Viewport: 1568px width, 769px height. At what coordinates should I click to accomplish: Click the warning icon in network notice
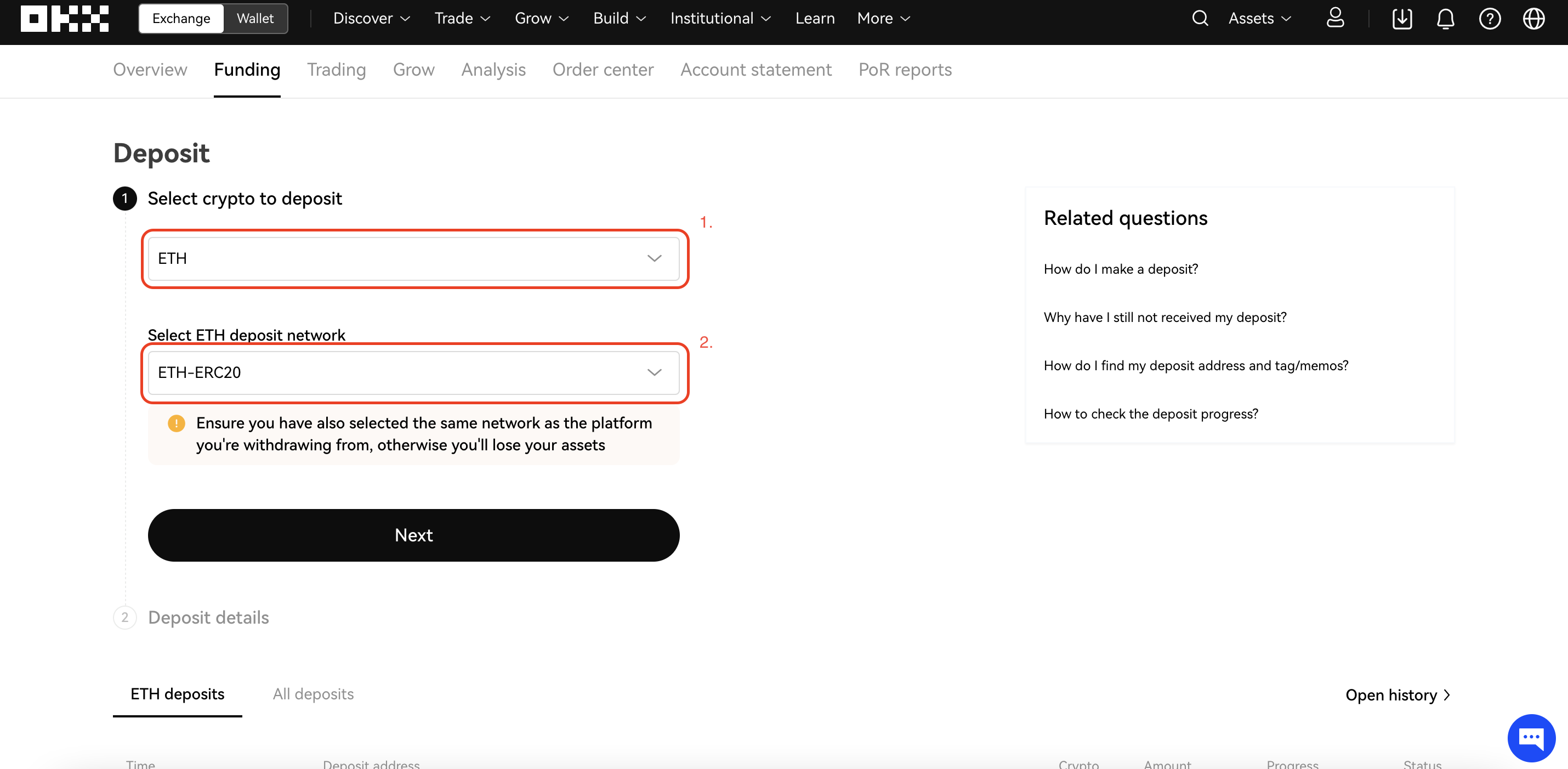176,423
